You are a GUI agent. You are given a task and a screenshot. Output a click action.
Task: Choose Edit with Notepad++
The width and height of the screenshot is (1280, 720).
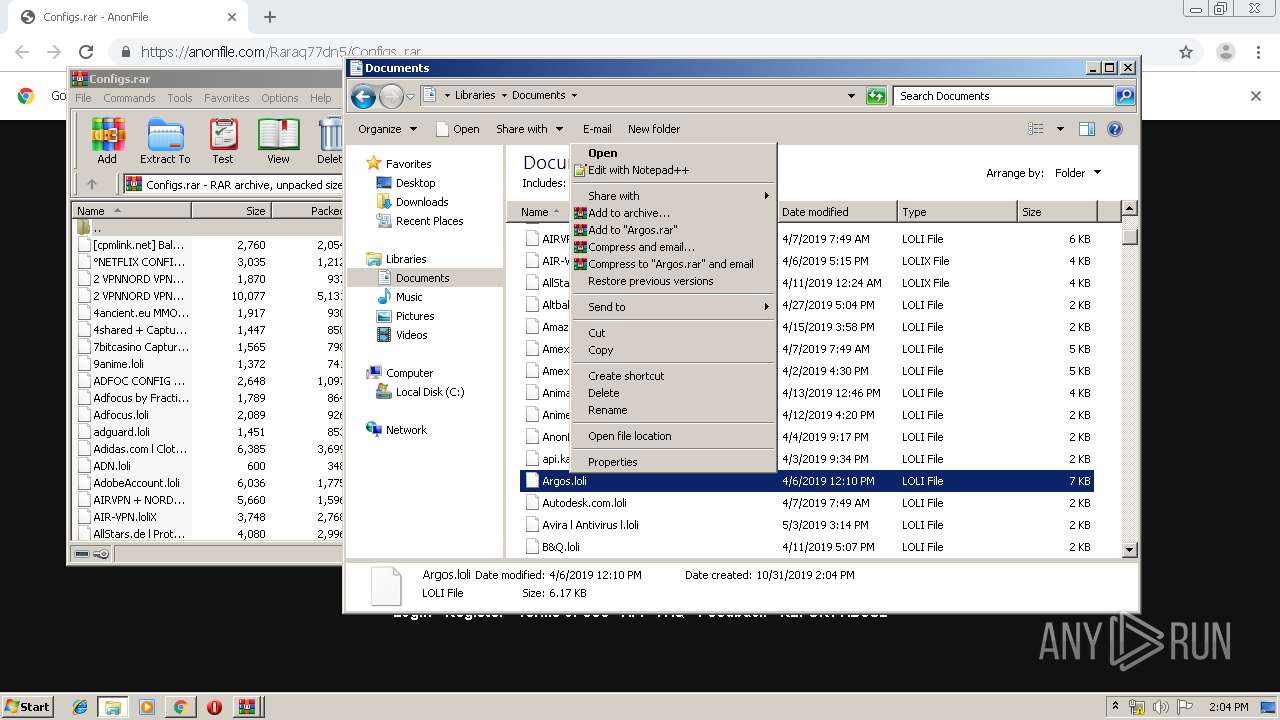(673, 170)
